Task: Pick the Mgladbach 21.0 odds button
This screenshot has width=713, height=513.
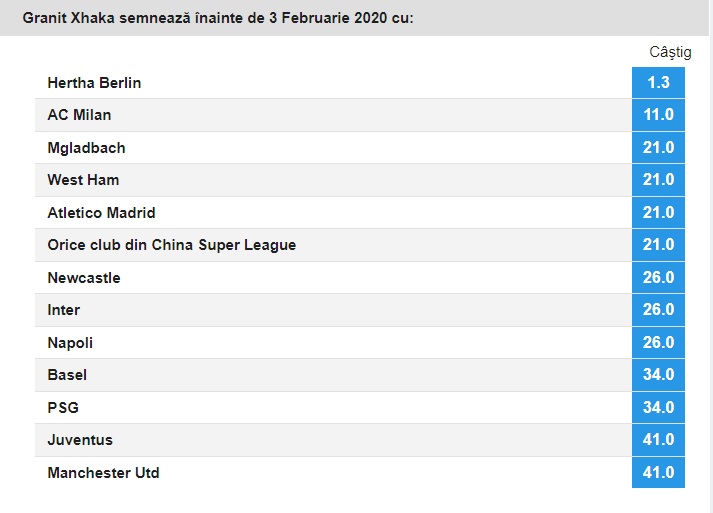Action: coord(658,148)
